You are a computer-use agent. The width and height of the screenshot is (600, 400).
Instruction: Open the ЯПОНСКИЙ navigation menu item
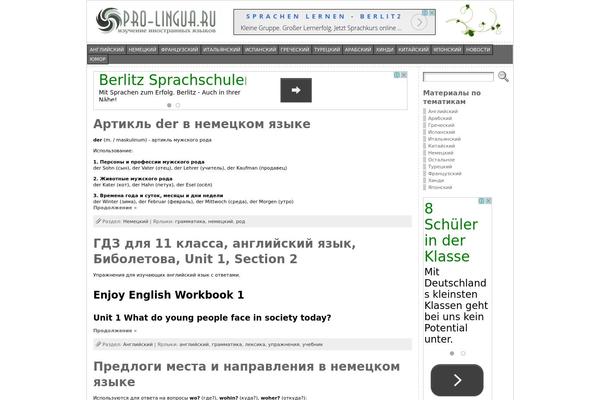(447, 50)
